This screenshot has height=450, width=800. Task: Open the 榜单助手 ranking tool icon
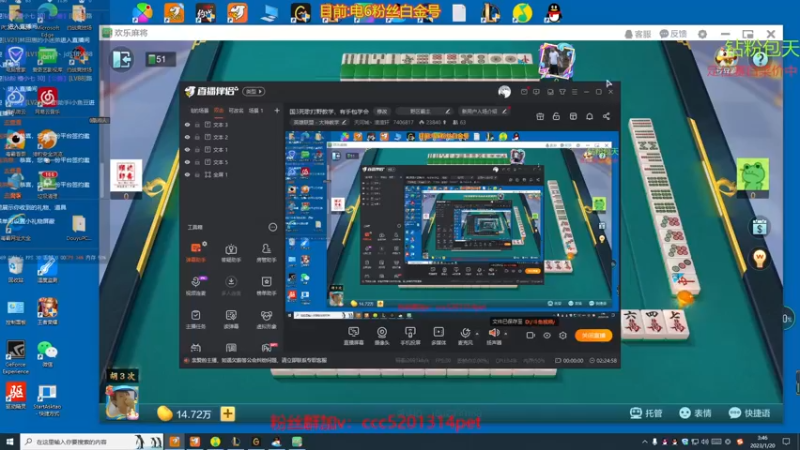(266, 285)
